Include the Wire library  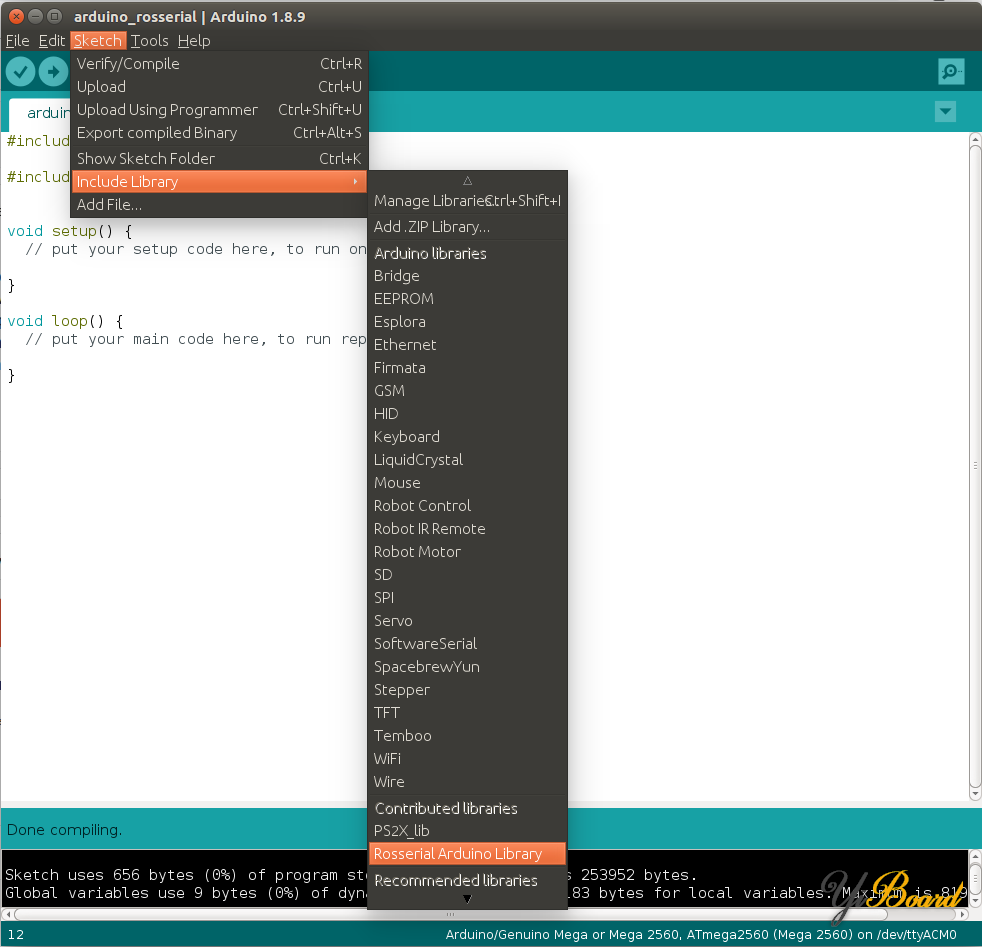pos(467,782)
